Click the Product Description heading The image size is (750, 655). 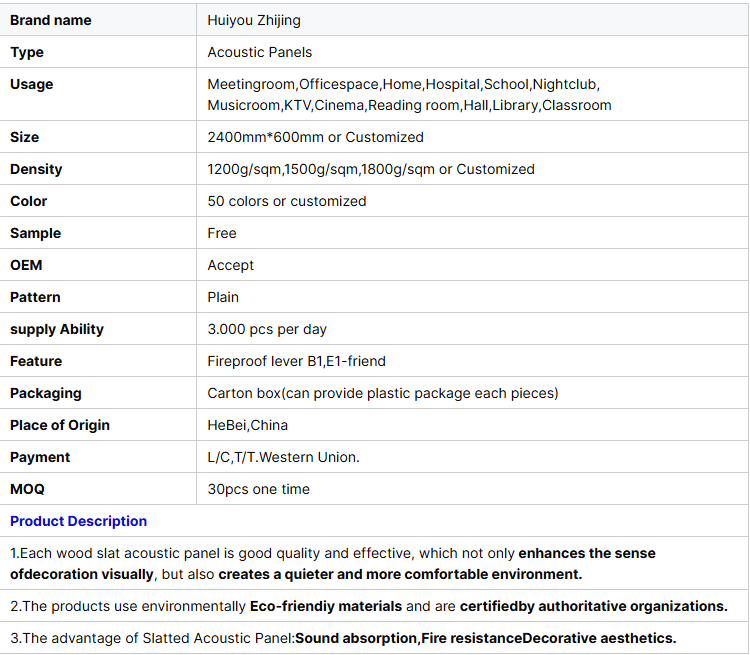pos(78,521)
